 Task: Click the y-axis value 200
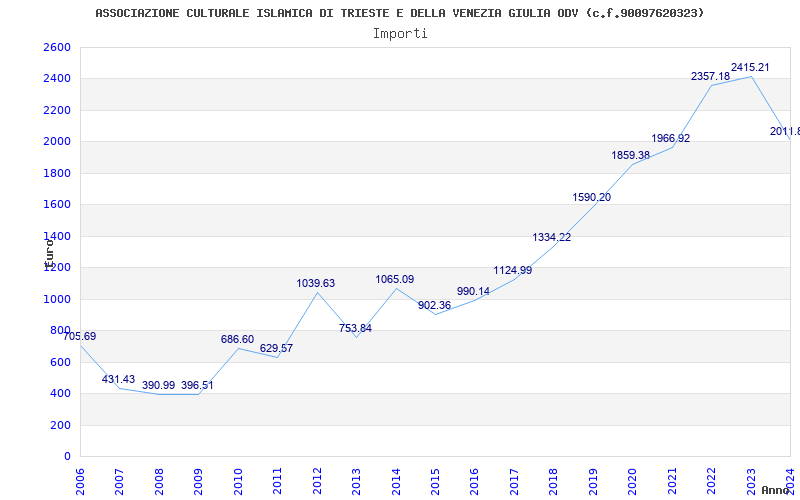tap(60, 425)
